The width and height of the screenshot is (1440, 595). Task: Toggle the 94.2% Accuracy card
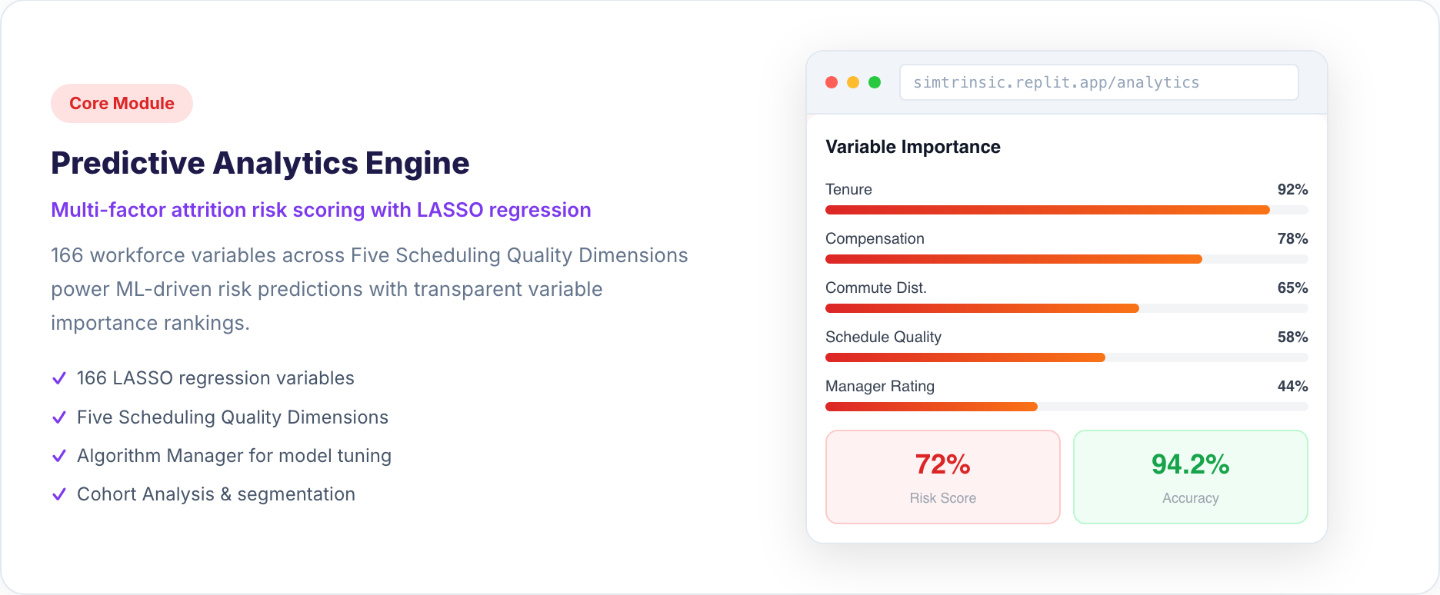click(1190, 477)
